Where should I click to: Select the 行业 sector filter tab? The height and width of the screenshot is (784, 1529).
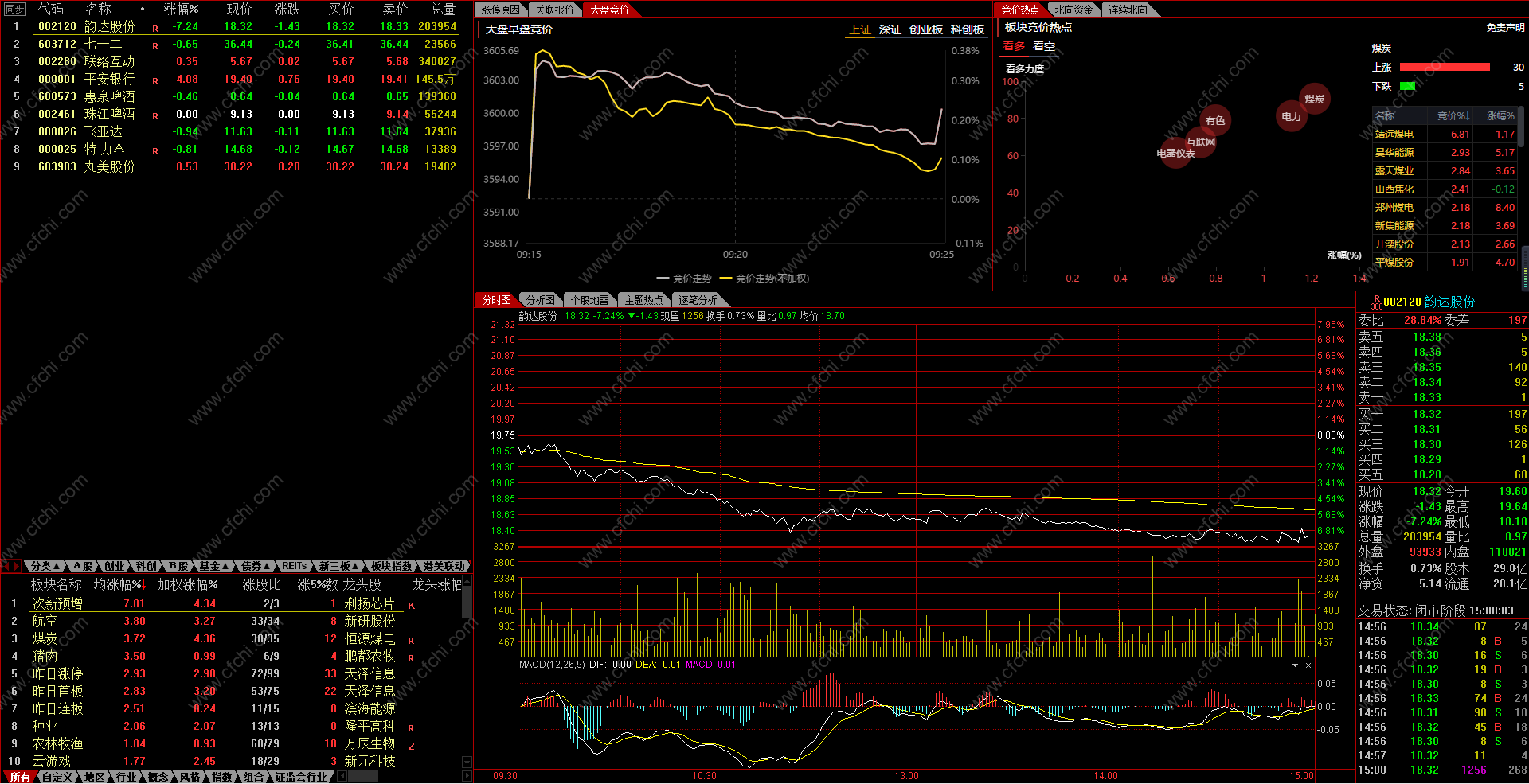coord(126,777)
